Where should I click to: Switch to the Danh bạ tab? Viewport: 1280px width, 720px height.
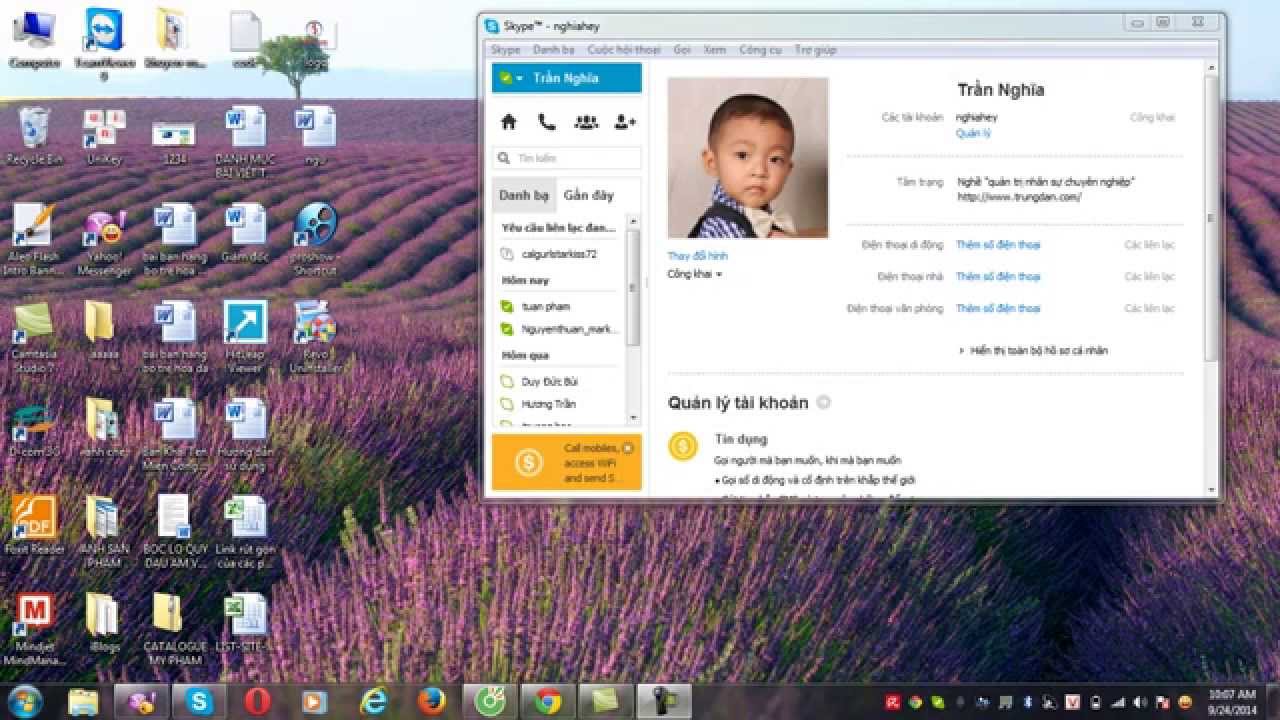tap(524, 195)
